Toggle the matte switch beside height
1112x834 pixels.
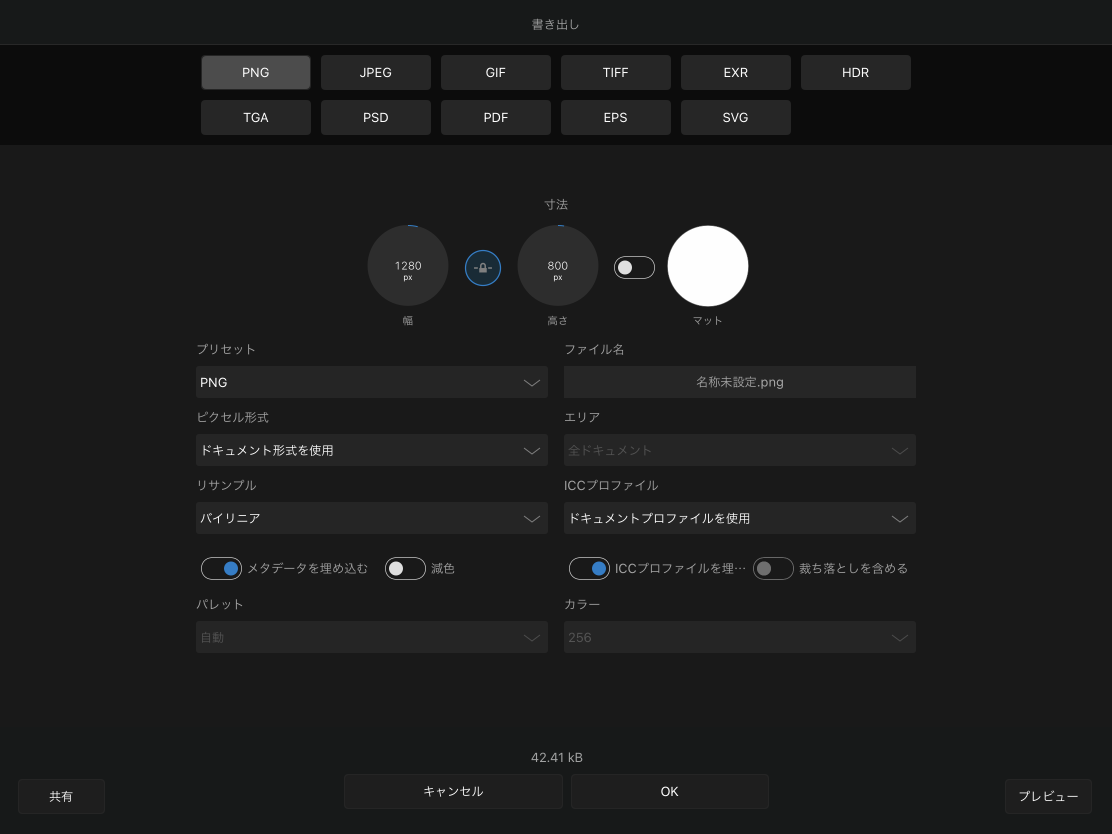(x=634, y=267)
